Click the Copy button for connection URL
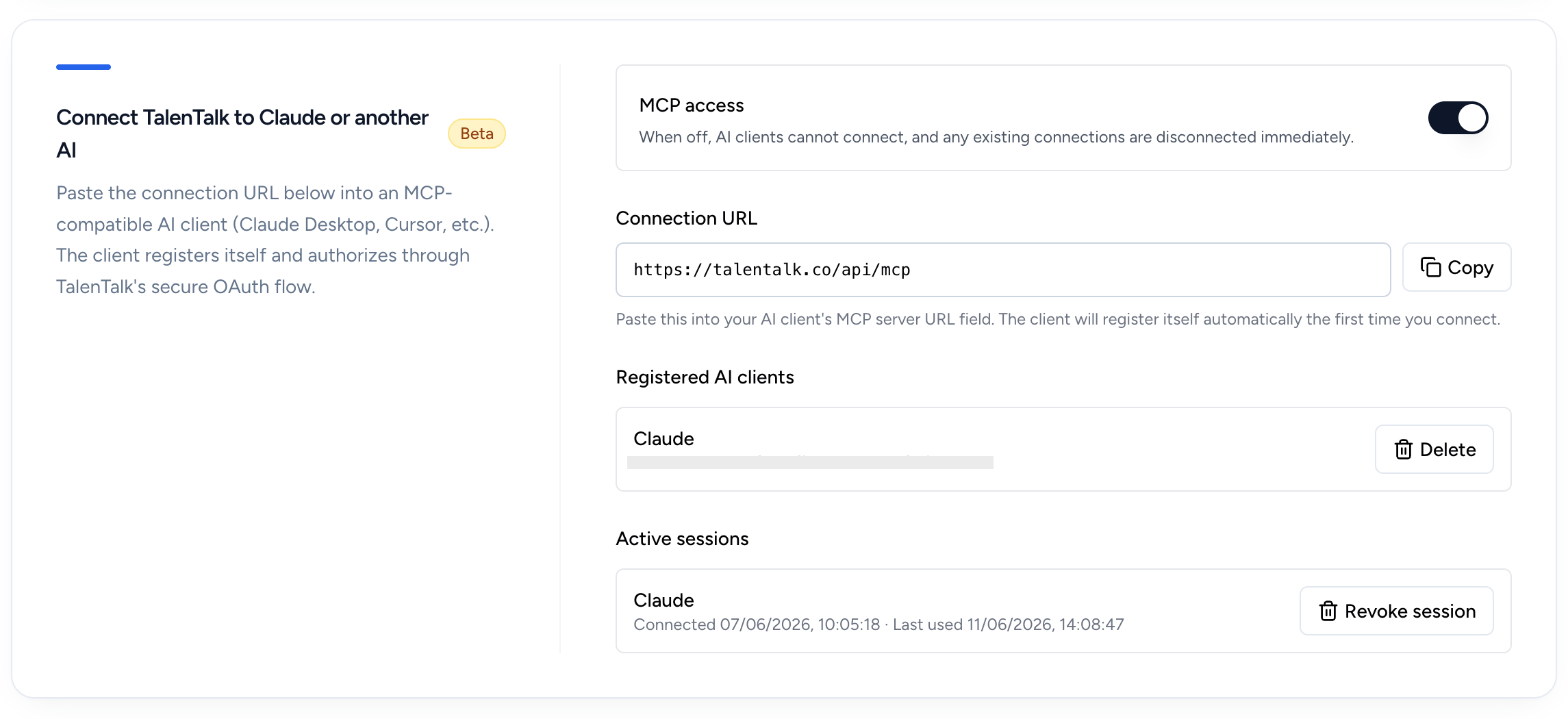The width and height of the screenshot is (1568, 719). click(x=1456, y=268)
